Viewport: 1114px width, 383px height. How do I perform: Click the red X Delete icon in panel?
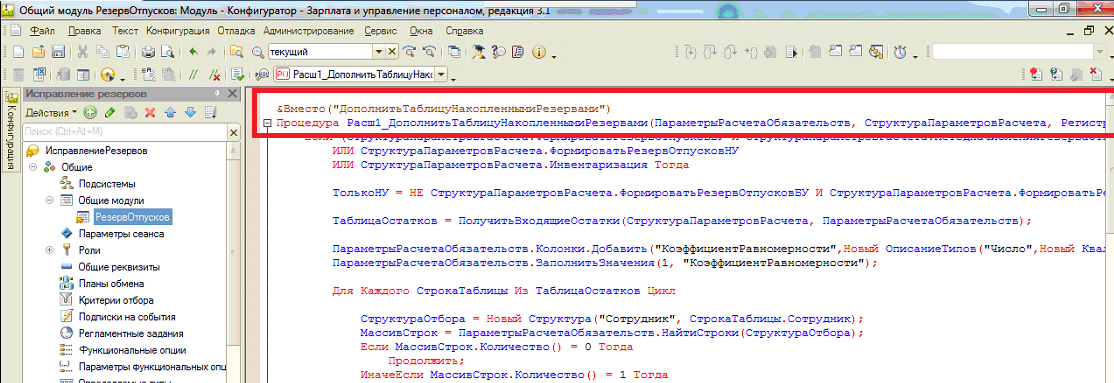tap(150, 112)
